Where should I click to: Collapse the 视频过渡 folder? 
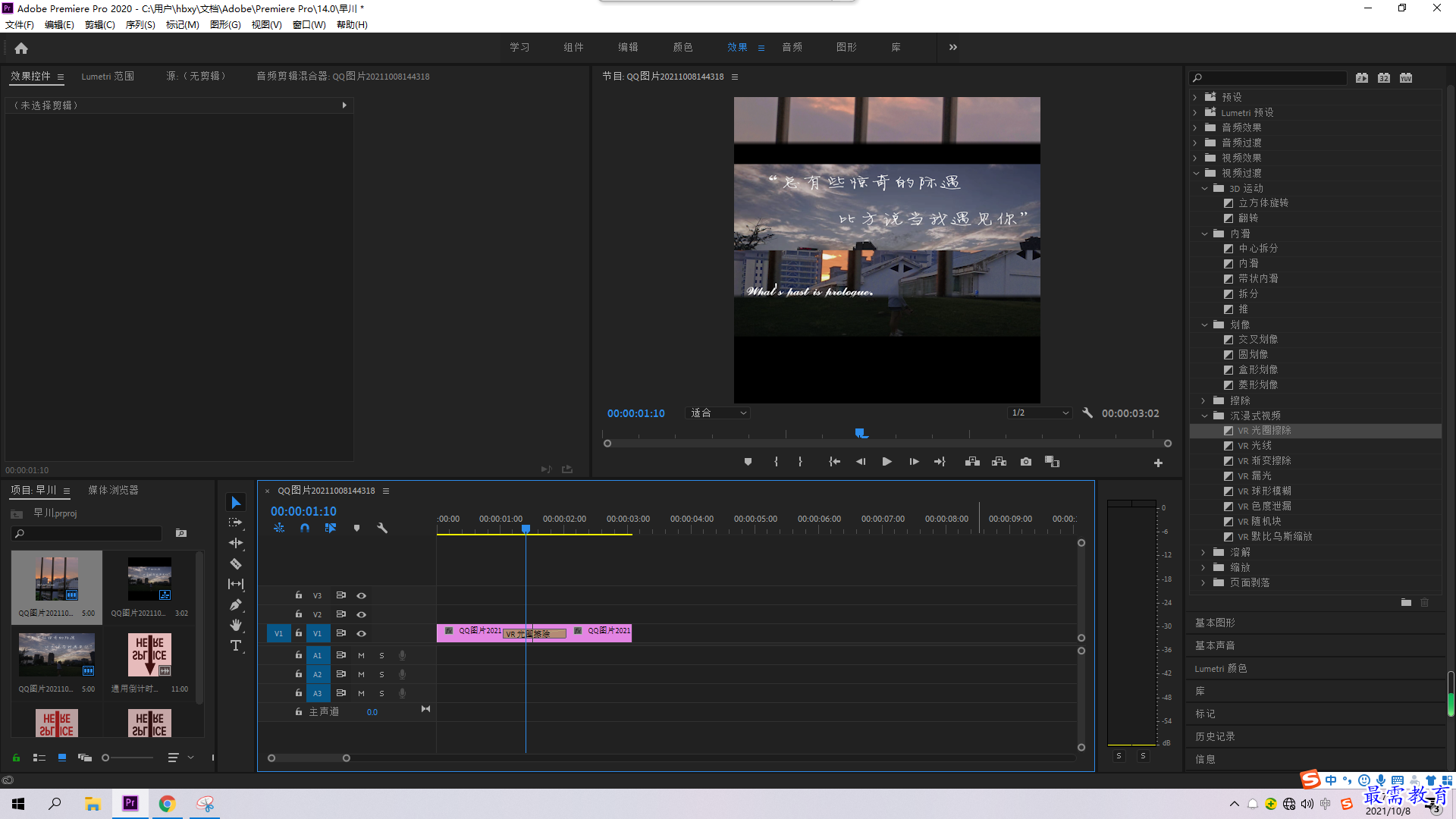tap(1196, 173)
